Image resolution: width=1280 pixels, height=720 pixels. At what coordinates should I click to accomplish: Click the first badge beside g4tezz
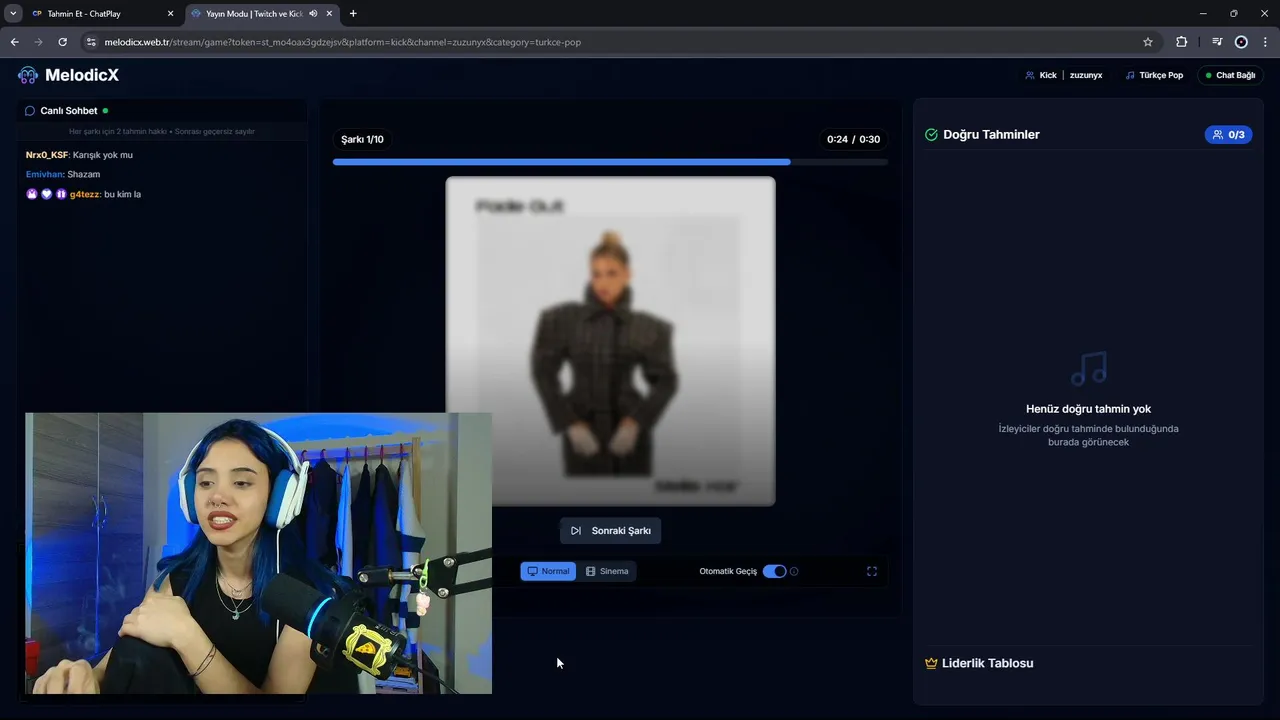[x=32, y=194]
